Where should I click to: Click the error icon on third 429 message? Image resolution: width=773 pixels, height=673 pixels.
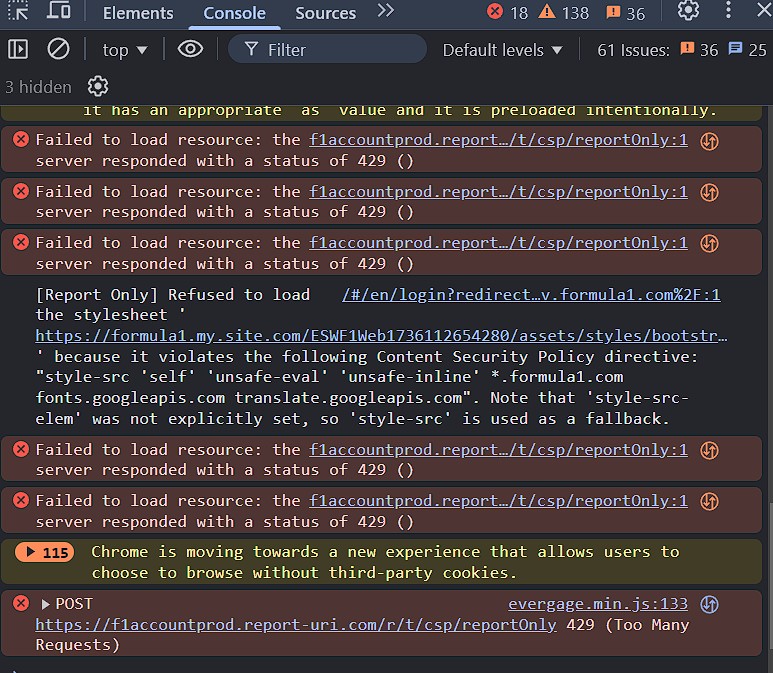21,242
